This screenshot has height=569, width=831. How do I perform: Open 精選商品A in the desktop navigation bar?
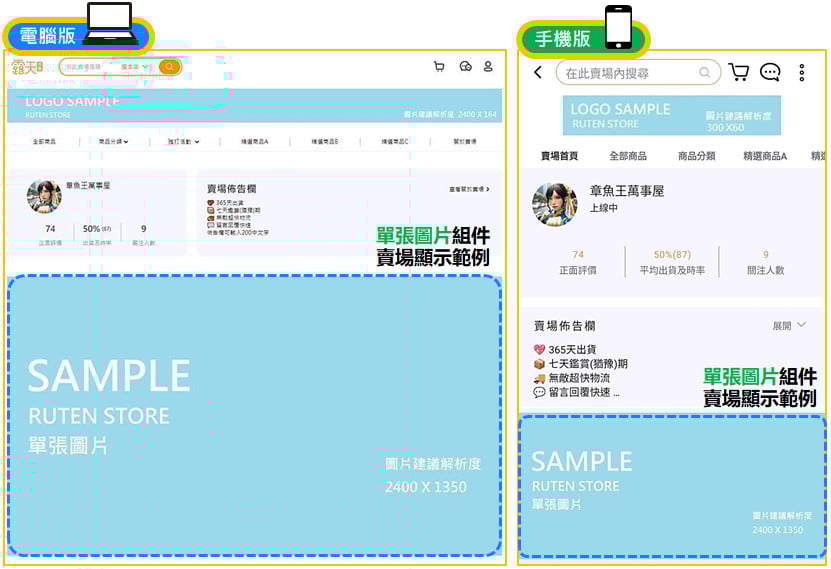coord(255,142)
